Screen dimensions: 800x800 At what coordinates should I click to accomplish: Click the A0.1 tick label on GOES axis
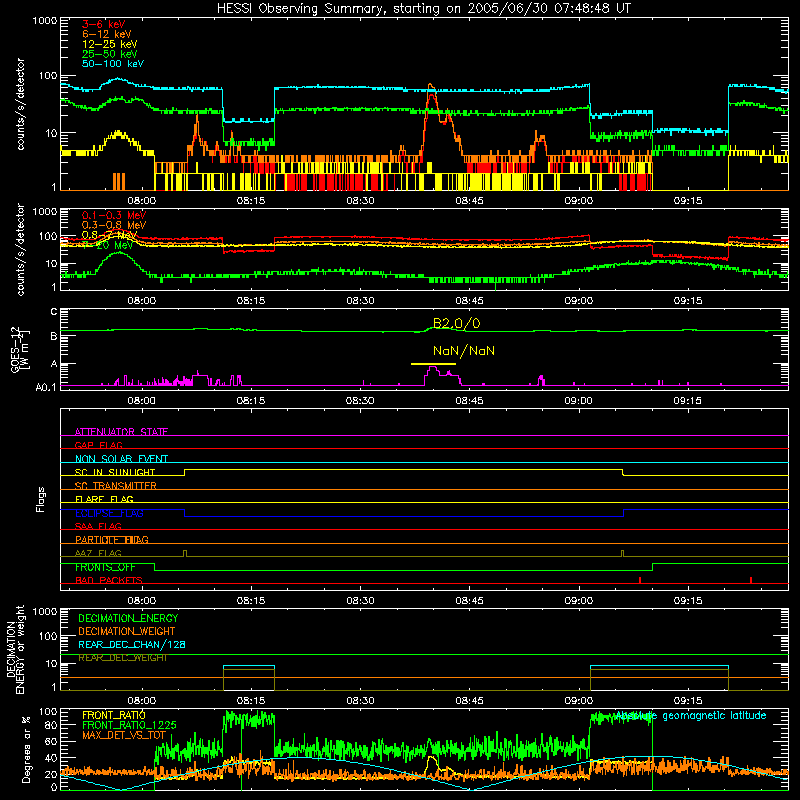click(x=46, y=387)
